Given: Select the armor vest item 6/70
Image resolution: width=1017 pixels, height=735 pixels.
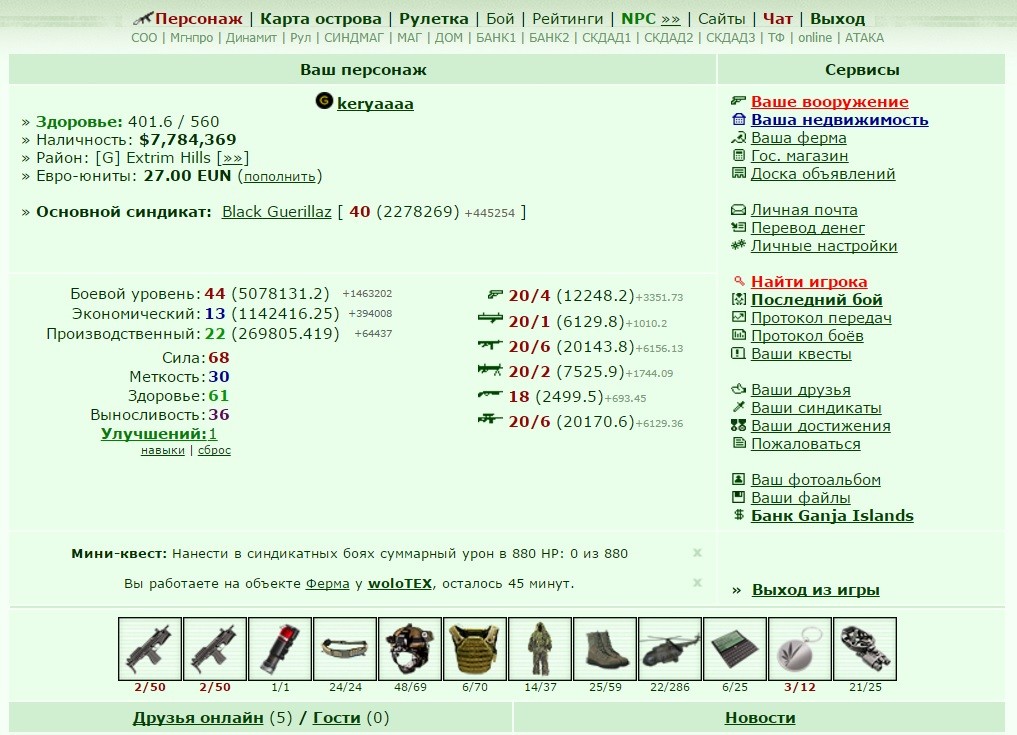Looking at the screenshot, I should click(475, 649).
